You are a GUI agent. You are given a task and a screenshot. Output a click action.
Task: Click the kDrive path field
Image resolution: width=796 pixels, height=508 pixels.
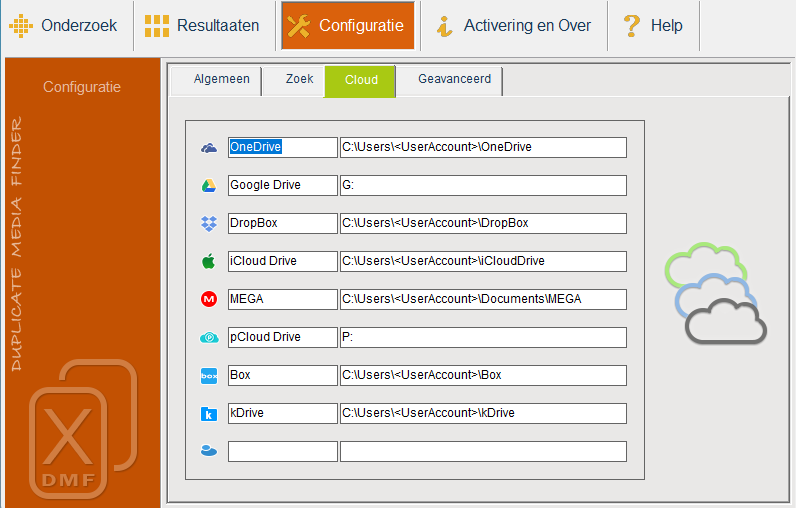(483, 414)
